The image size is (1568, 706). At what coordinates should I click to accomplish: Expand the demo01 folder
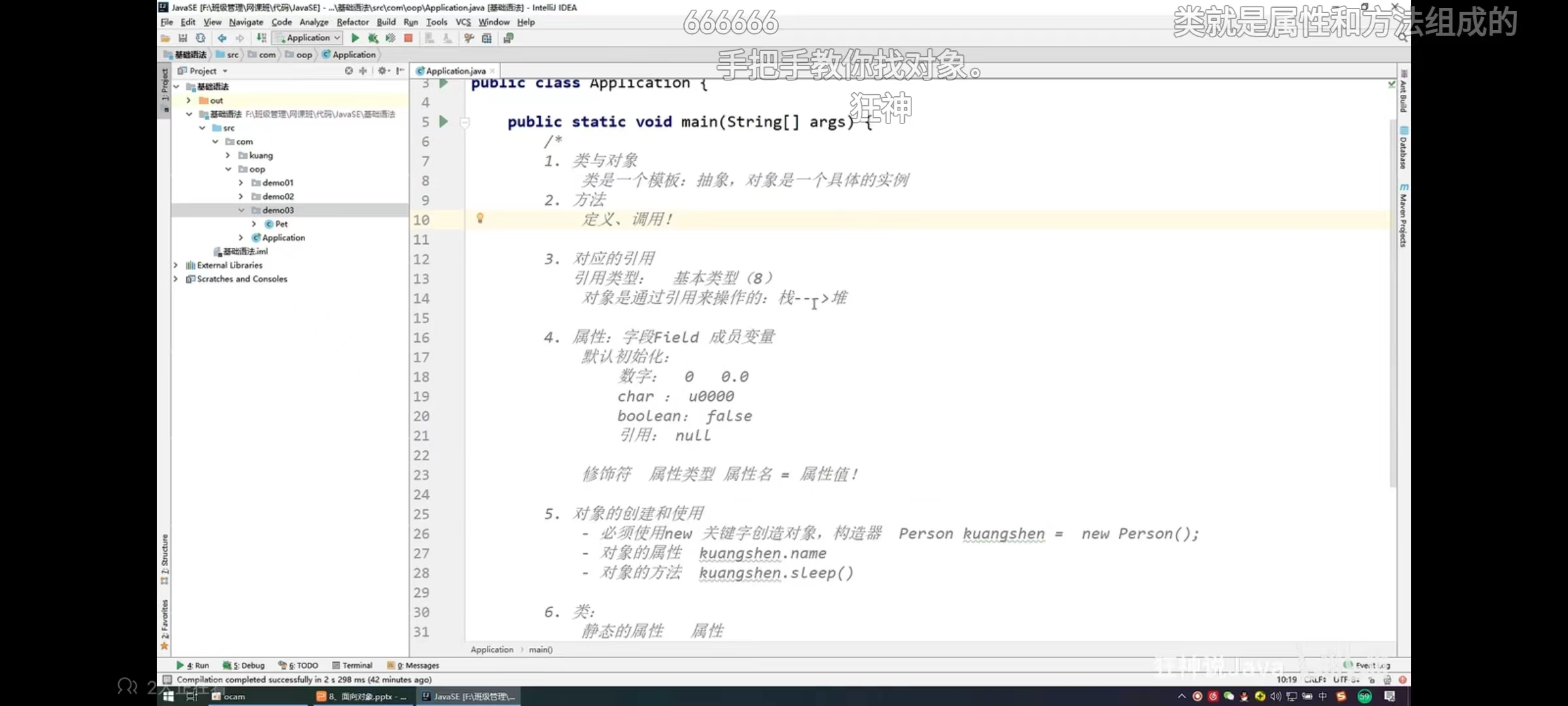241,182
